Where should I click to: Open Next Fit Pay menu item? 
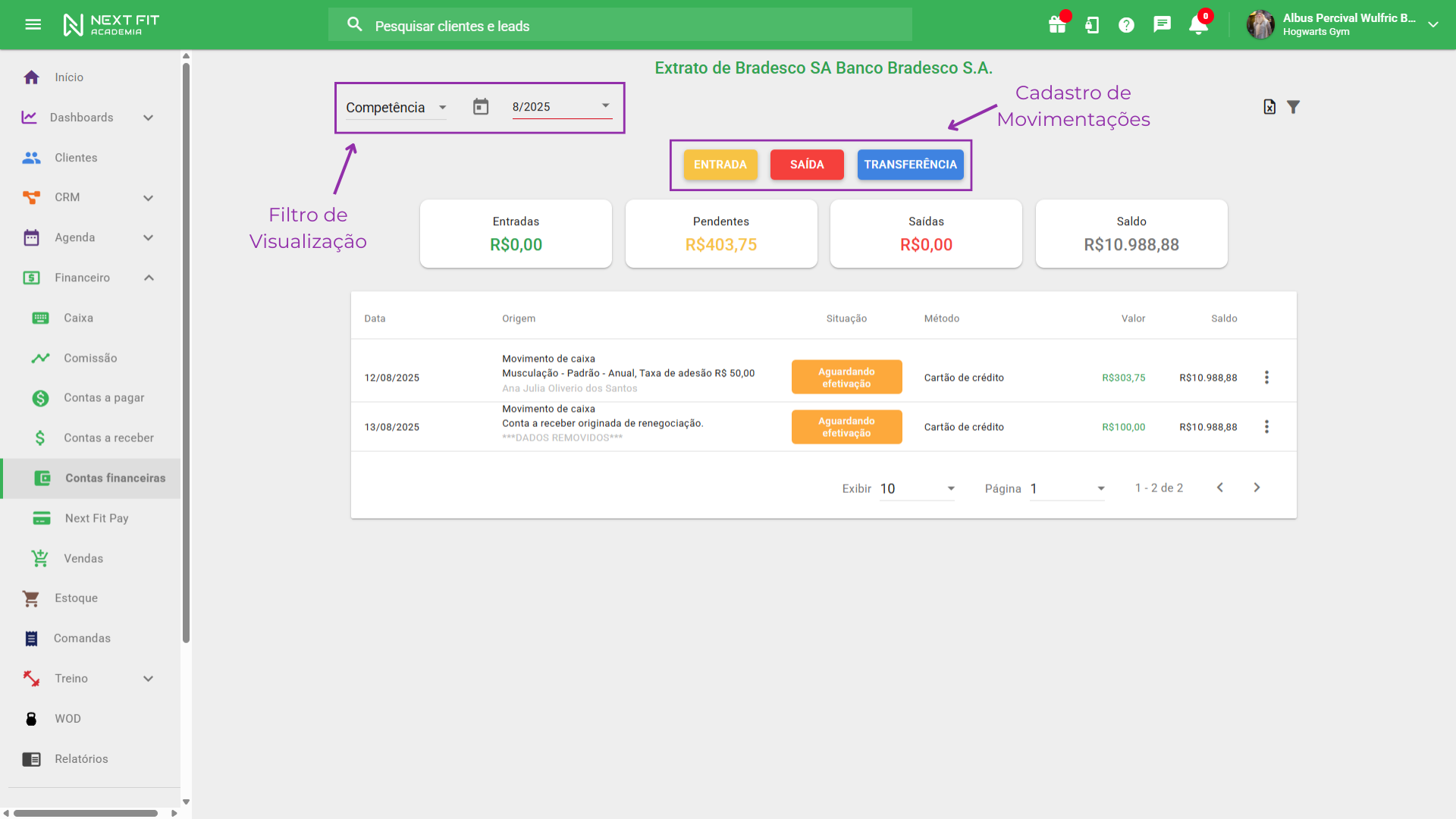pyautogui.click(x=97, y=518)
